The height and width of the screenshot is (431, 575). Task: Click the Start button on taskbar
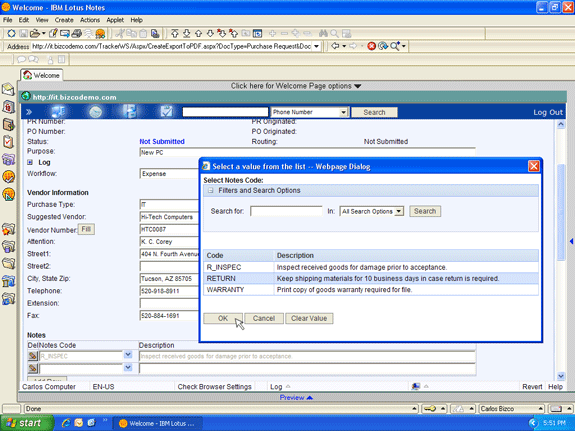pyautogui.click(x=26, y=423)
